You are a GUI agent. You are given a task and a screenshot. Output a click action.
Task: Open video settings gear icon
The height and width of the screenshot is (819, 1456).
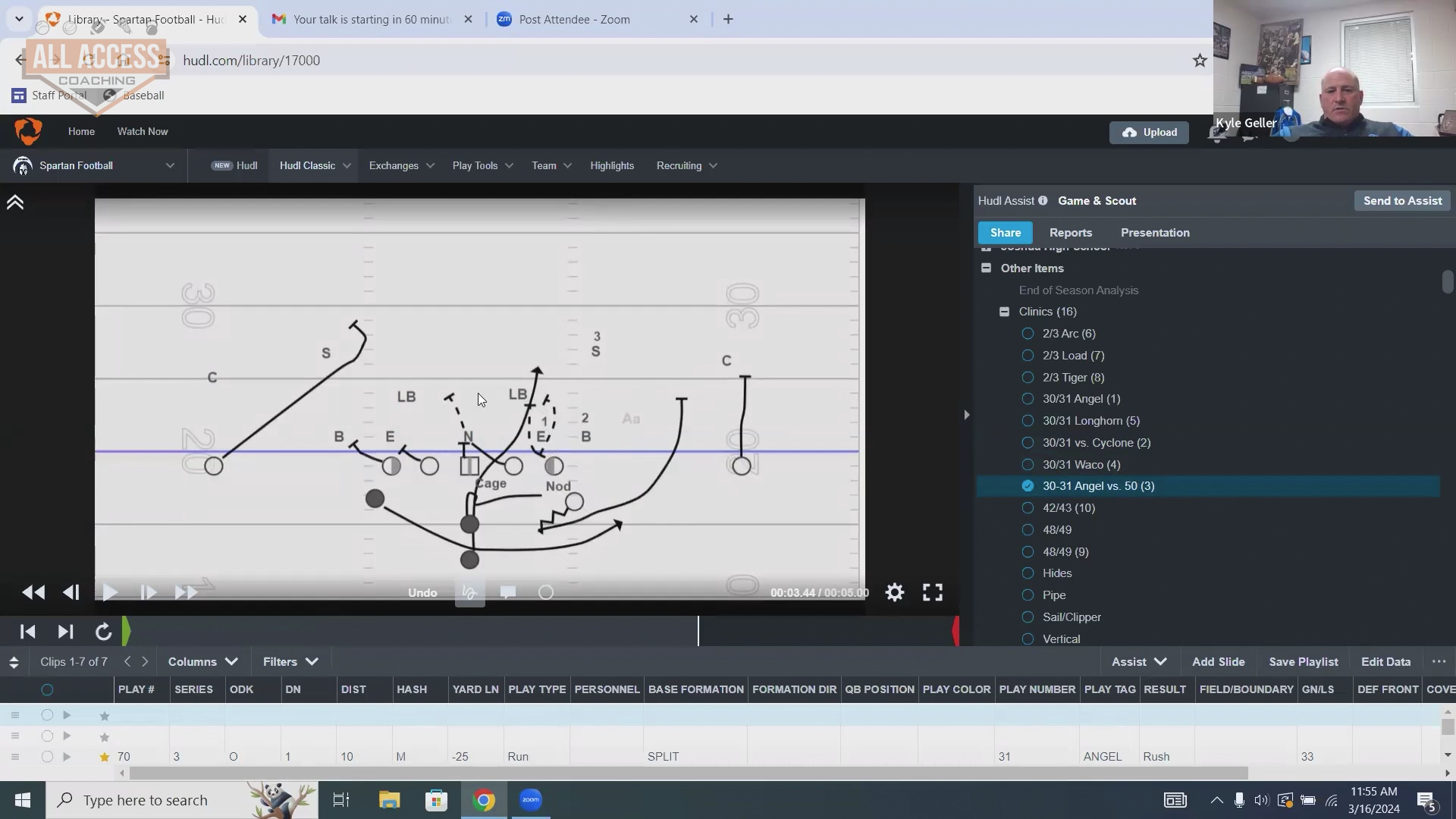click(x=895, y=592)
